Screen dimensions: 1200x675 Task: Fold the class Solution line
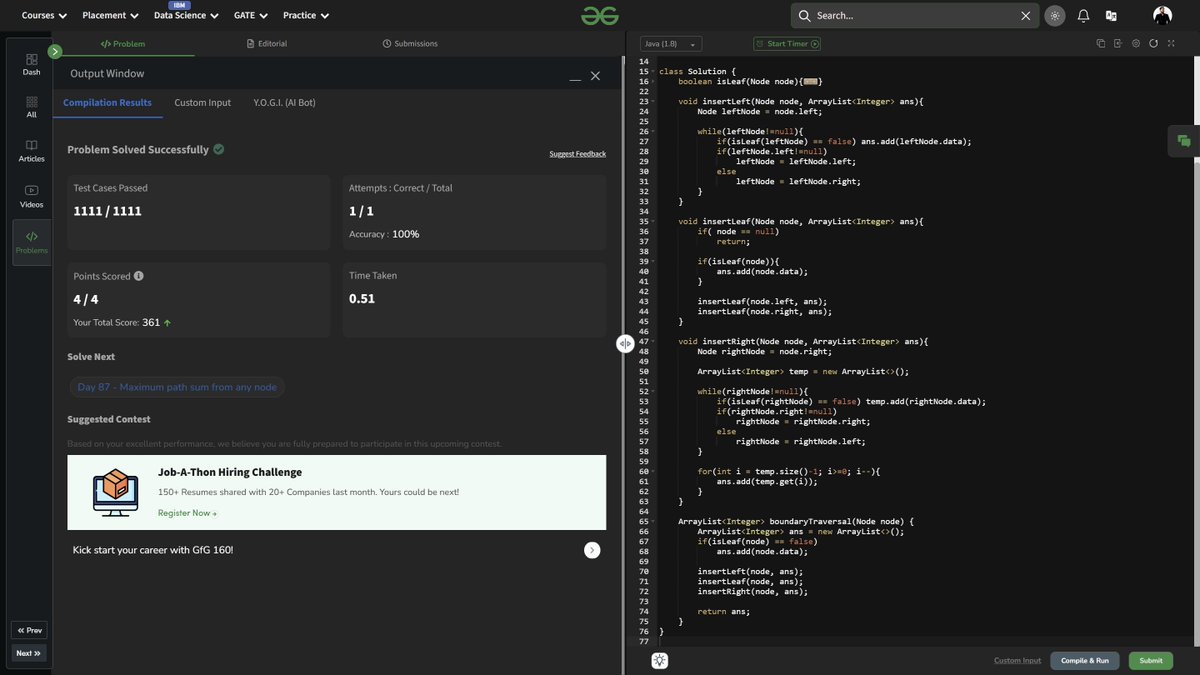pyautogui.click(x=653, y=72)
